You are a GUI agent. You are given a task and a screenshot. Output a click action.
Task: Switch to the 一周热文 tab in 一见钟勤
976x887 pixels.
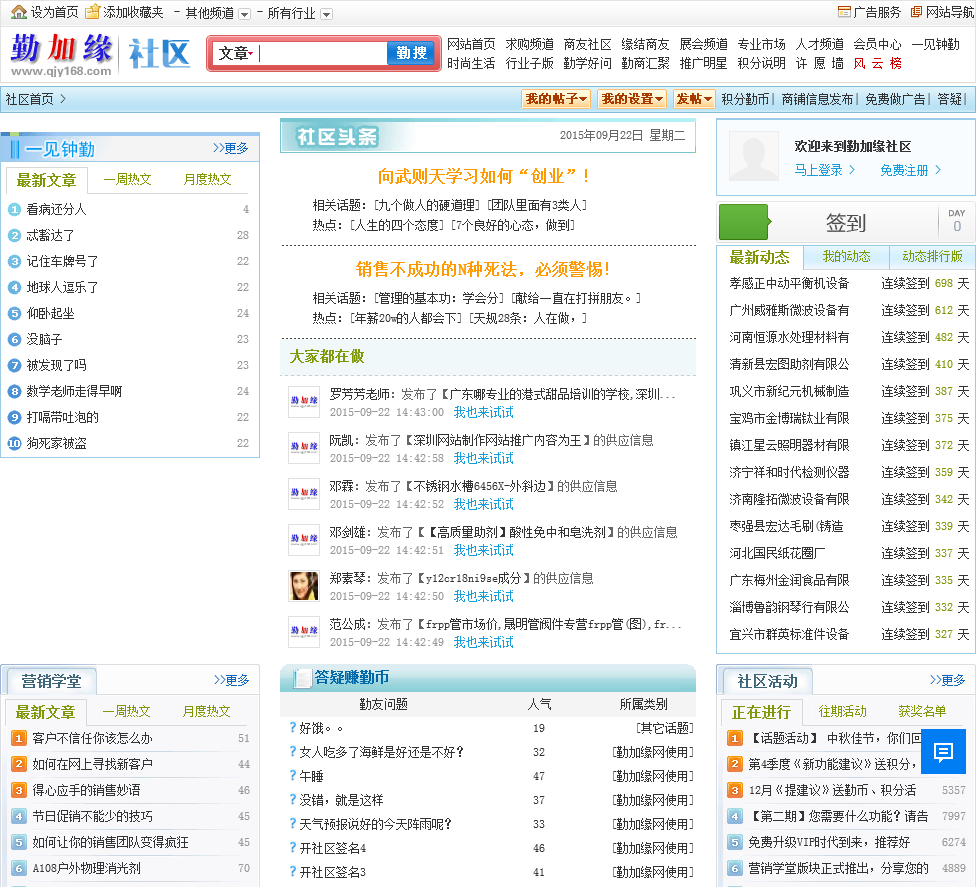click(x=128, y=180)
